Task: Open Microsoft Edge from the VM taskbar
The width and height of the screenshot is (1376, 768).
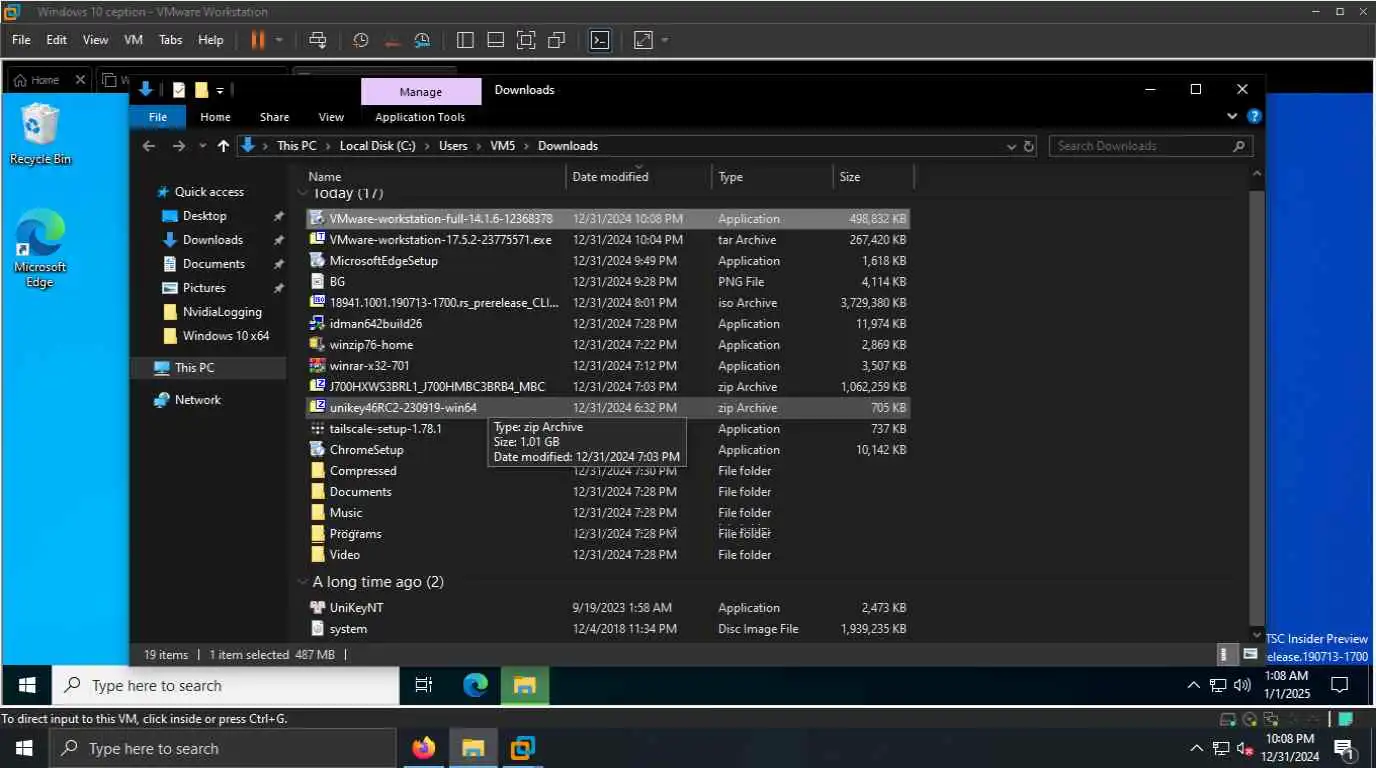Action: point(476,685)
